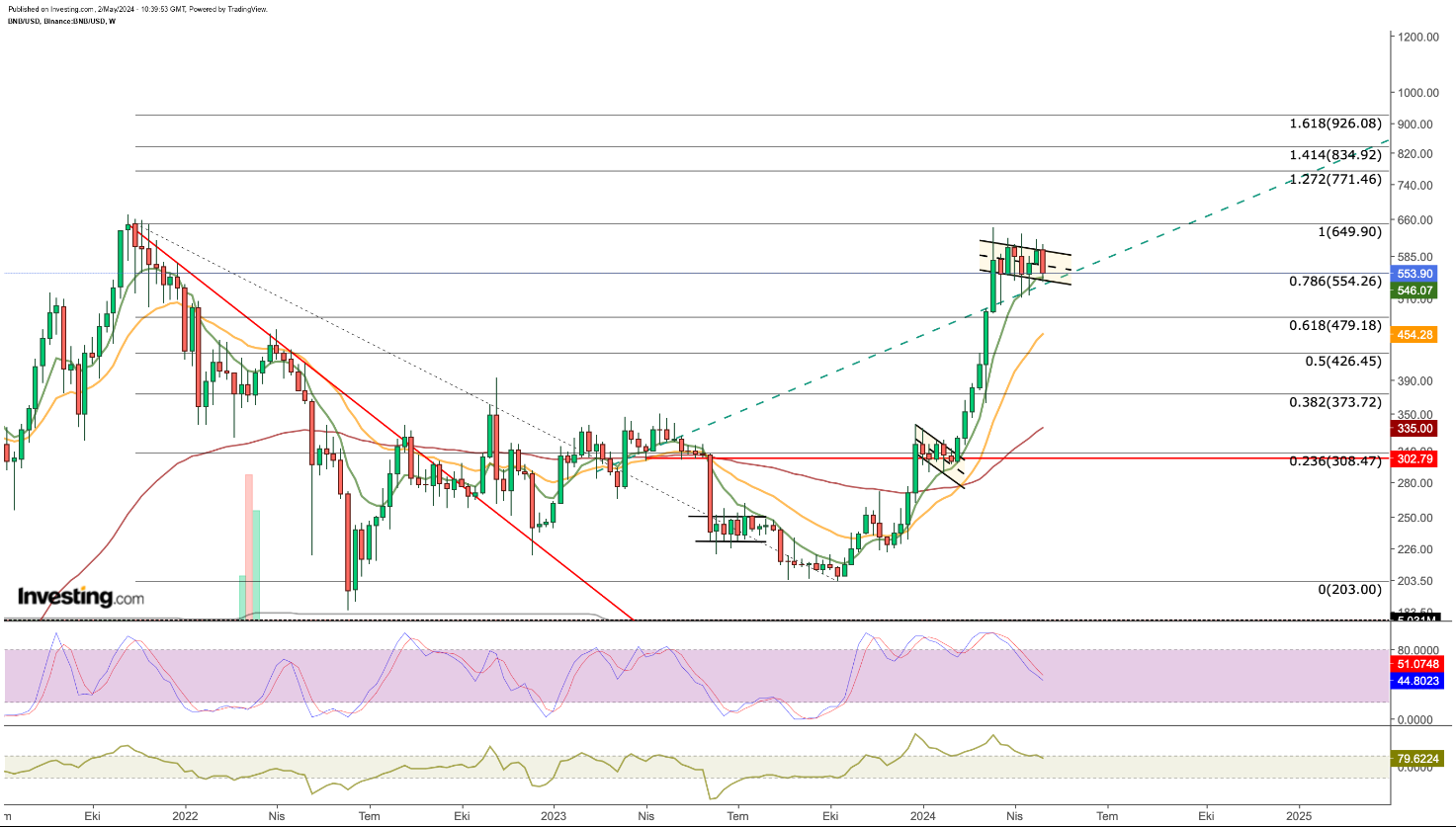Click the 390.00 price axis label

point(1417,380)
